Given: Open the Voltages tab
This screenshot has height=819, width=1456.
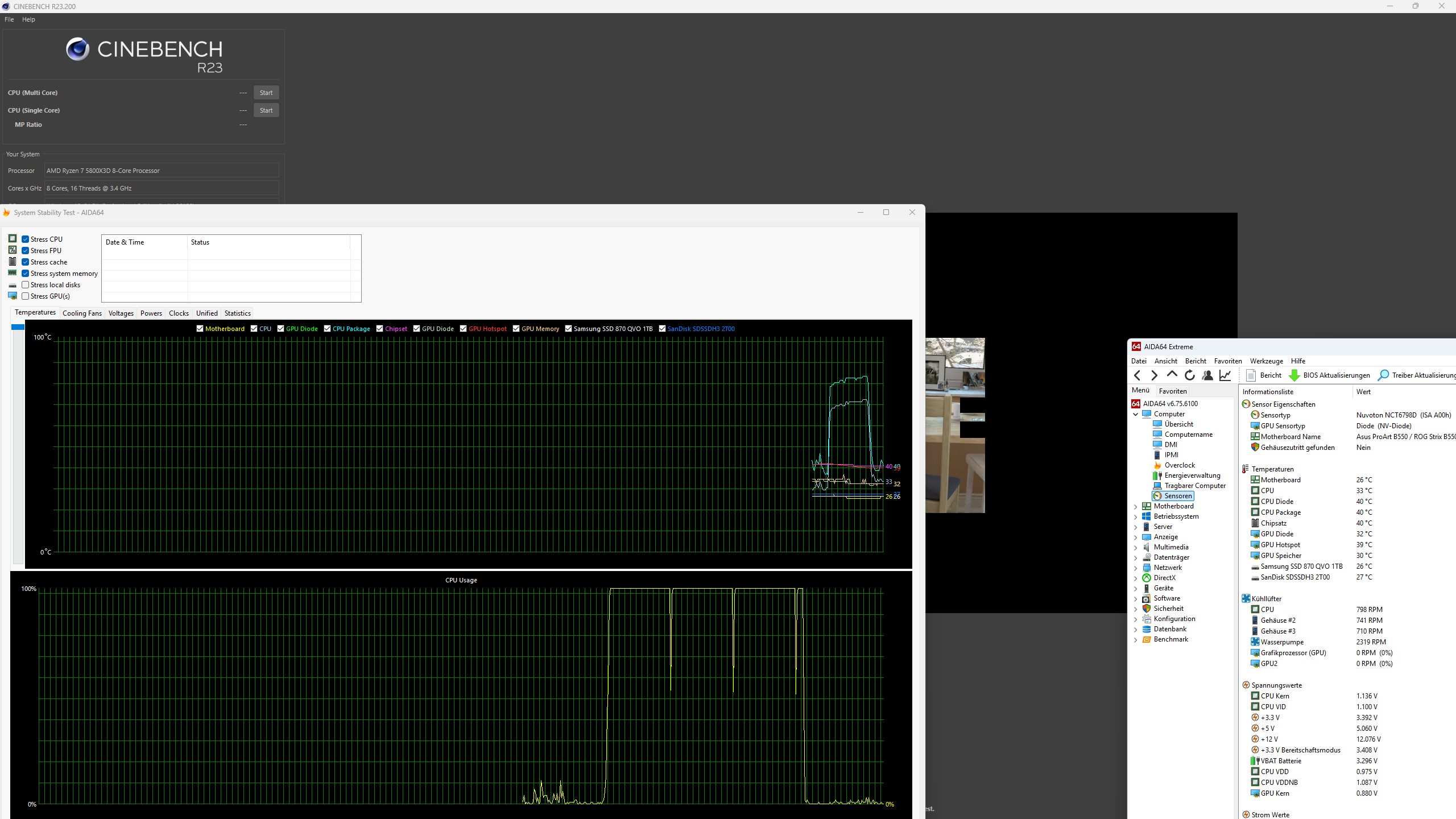Looking at the screenshot, I should [x=121, y=313].
